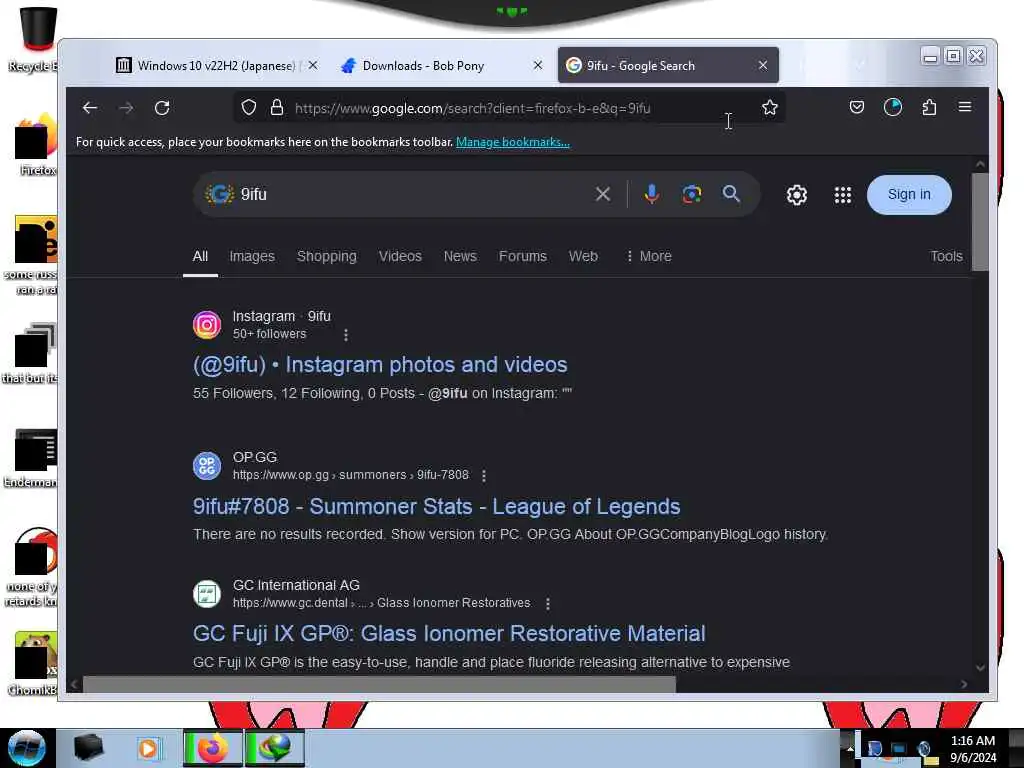Image resolution: width=1024 pixels, height=768 pixels.
Task: Open Save to Pocket icon
Action: 857,107
